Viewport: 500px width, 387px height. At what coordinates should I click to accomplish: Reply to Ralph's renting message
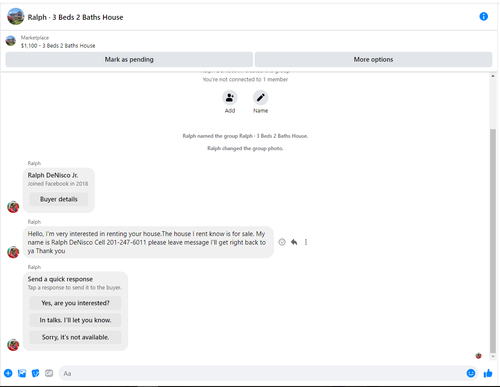coord(294,242)
